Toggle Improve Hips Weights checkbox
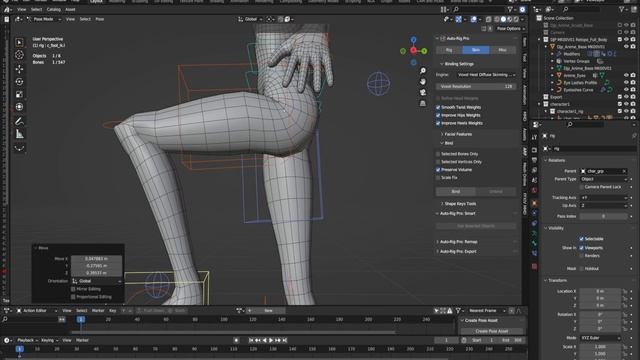Image resolution: width=640 pixels, height=360 pixels. (x=438, y=116)
